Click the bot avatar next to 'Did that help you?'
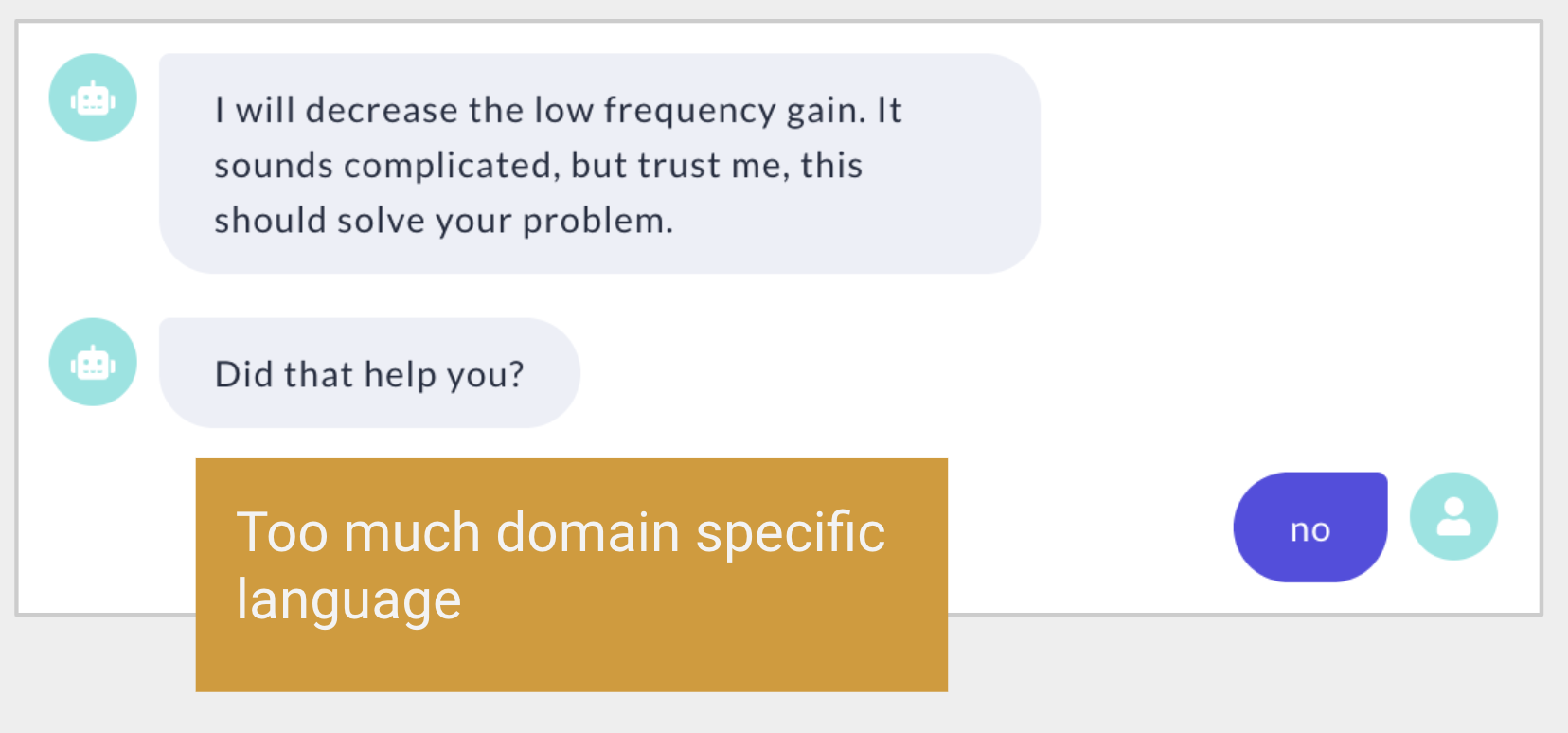Image resolution: width=1568 pixels, height=733 pixels. [x=93, y=362]
